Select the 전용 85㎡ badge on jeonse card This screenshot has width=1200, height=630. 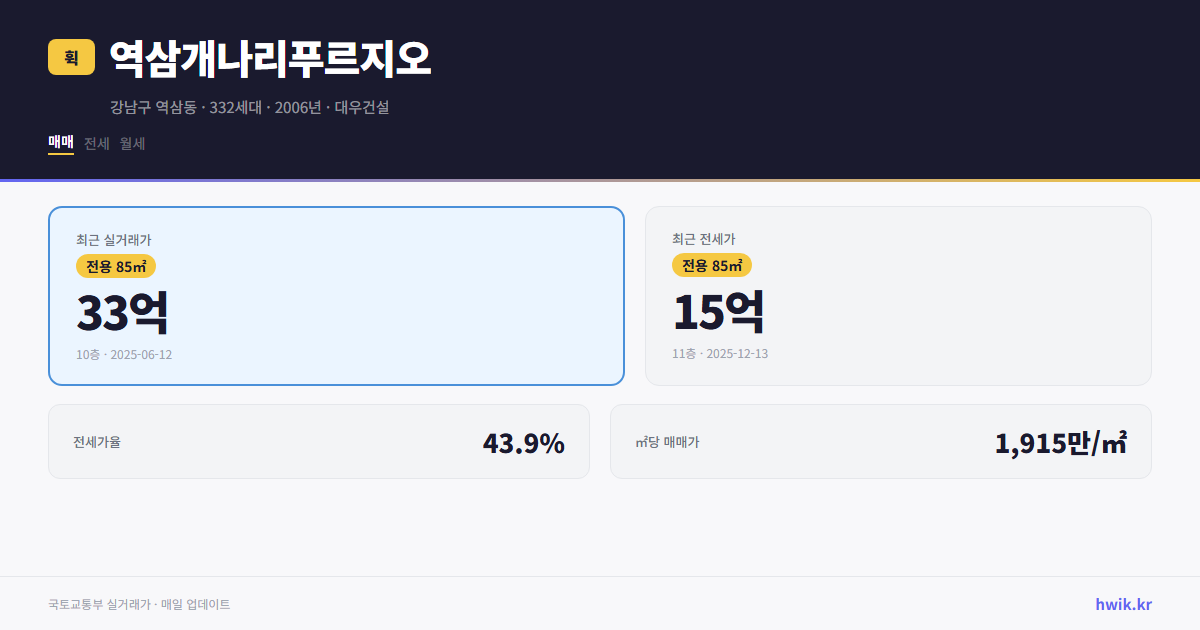tap(712, 265)
